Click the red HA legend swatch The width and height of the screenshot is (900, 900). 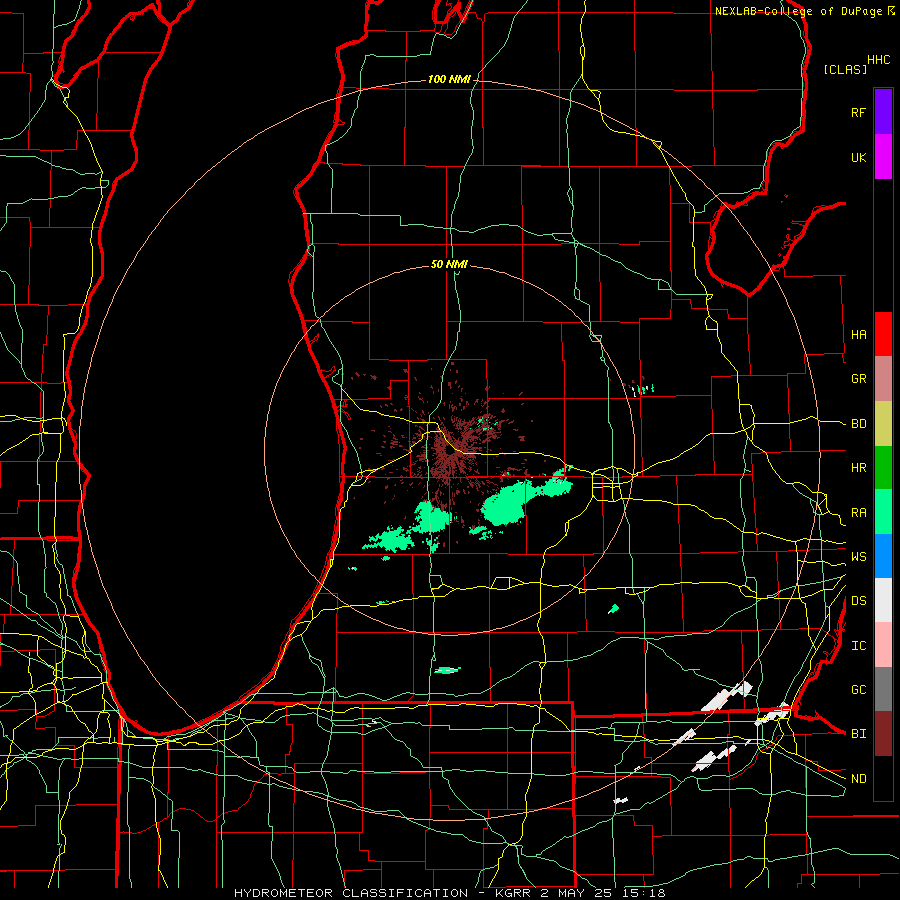(x=883, y=334)
